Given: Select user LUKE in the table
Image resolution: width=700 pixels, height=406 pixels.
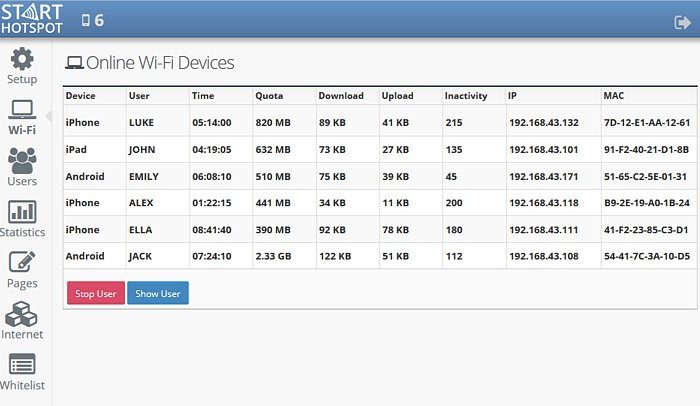Looking at the screenshot, I should 142,122.
